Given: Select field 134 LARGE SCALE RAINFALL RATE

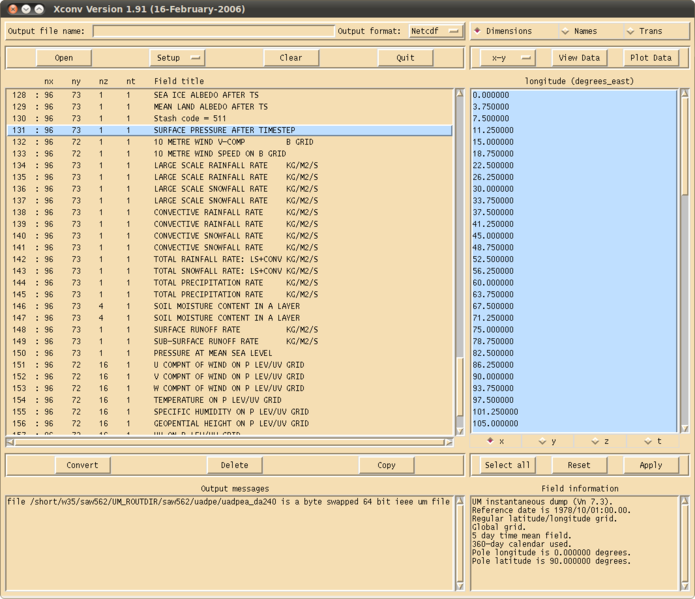Looking at the screenshot, I should (x=230, y=165).
